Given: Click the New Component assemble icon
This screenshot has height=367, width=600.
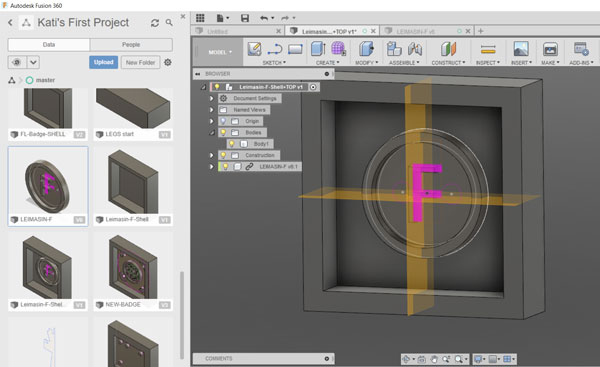Looking at the screenshot, I should point(394,49).
